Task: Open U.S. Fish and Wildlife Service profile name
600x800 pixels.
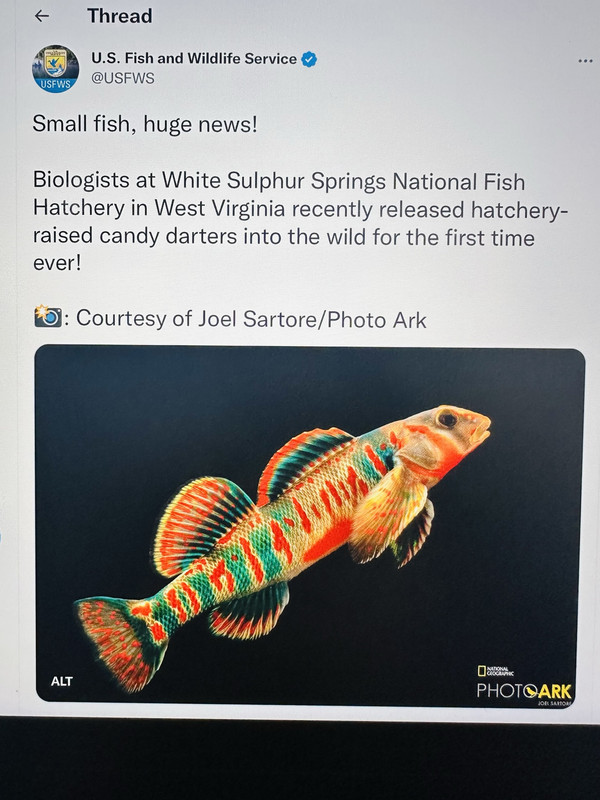Action: tap(194, 59)
